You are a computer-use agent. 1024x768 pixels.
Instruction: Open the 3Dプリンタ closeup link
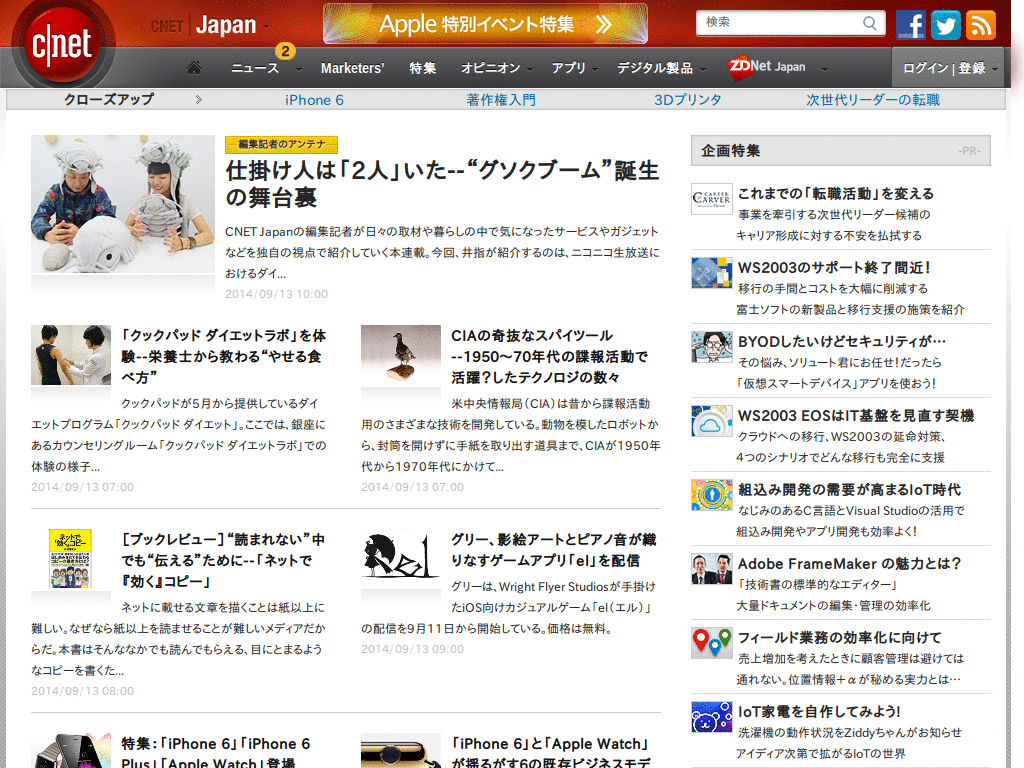[687, 100]
